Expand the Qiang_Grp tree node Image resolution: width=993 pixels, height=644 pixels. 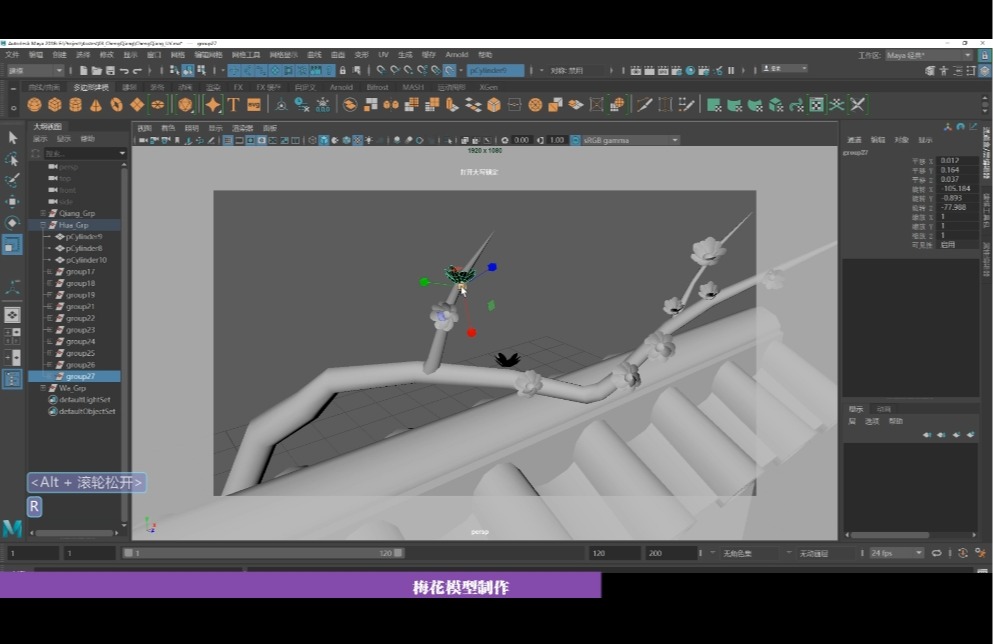[42, 214]
